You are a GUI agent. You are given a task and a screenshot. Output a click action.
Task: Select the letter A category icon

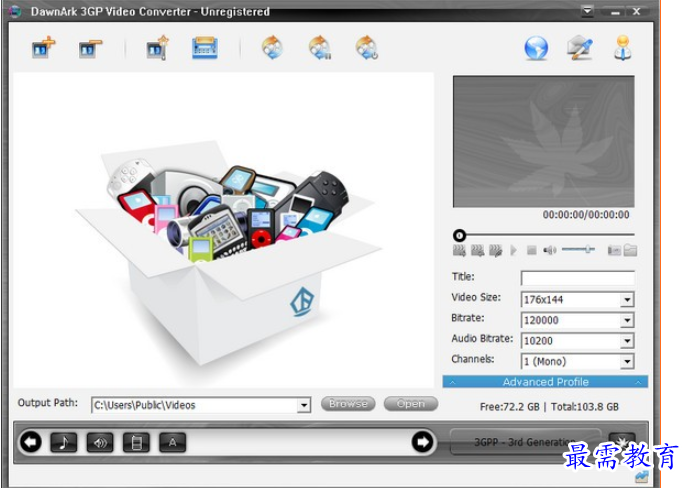[x=172, y=442]
